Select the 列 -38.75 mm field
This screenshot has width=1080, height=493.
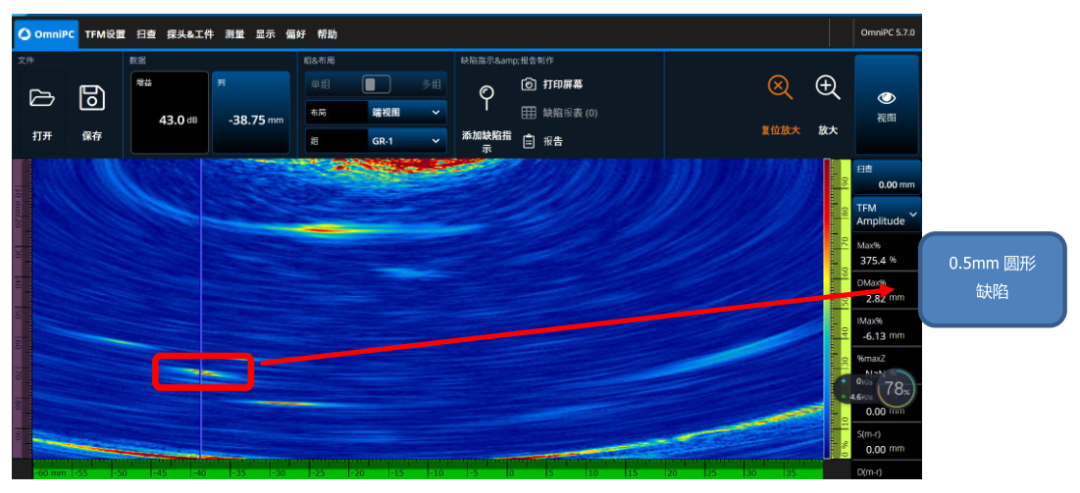coord(251,112)
